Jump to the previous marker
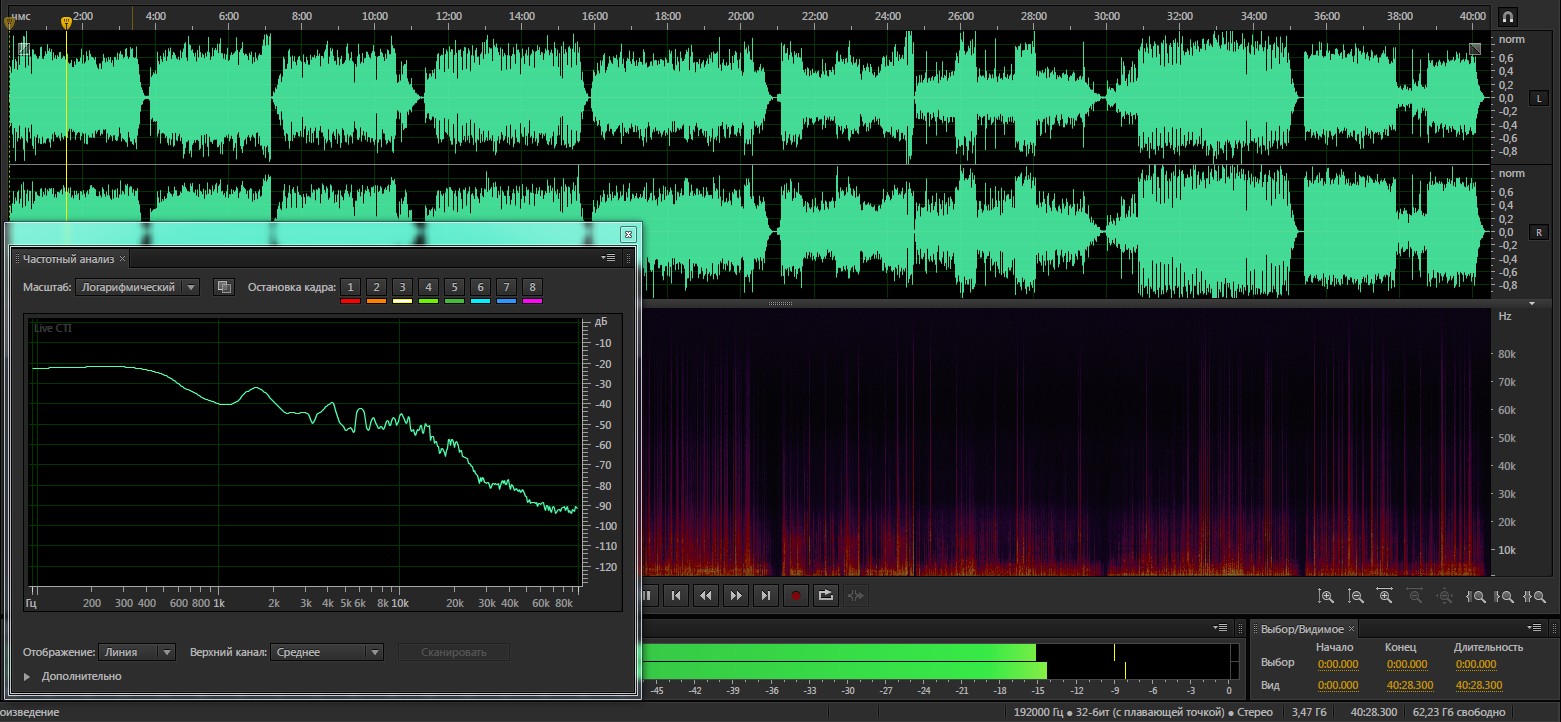The height and width of the screenshot is (722, 1561). pyautogui.click(x=676, y=595)
